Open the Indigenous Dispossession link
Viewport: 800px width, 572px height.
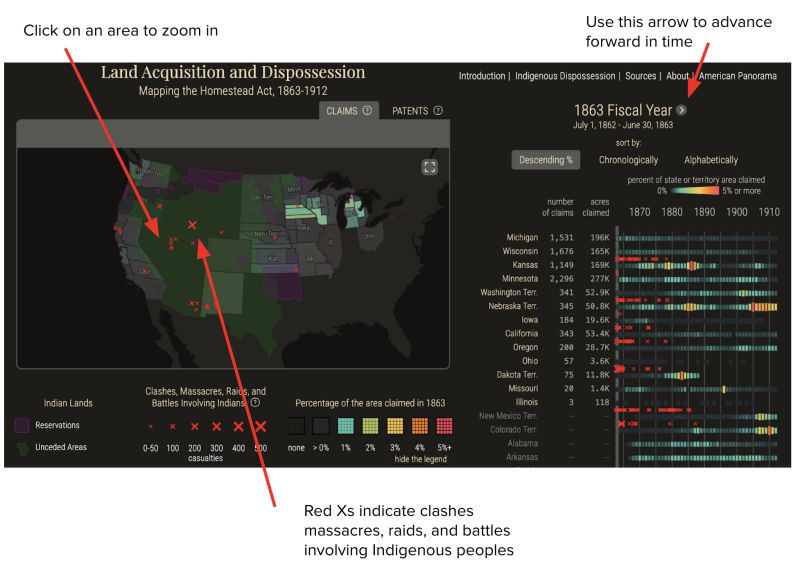tap(565, 76)
